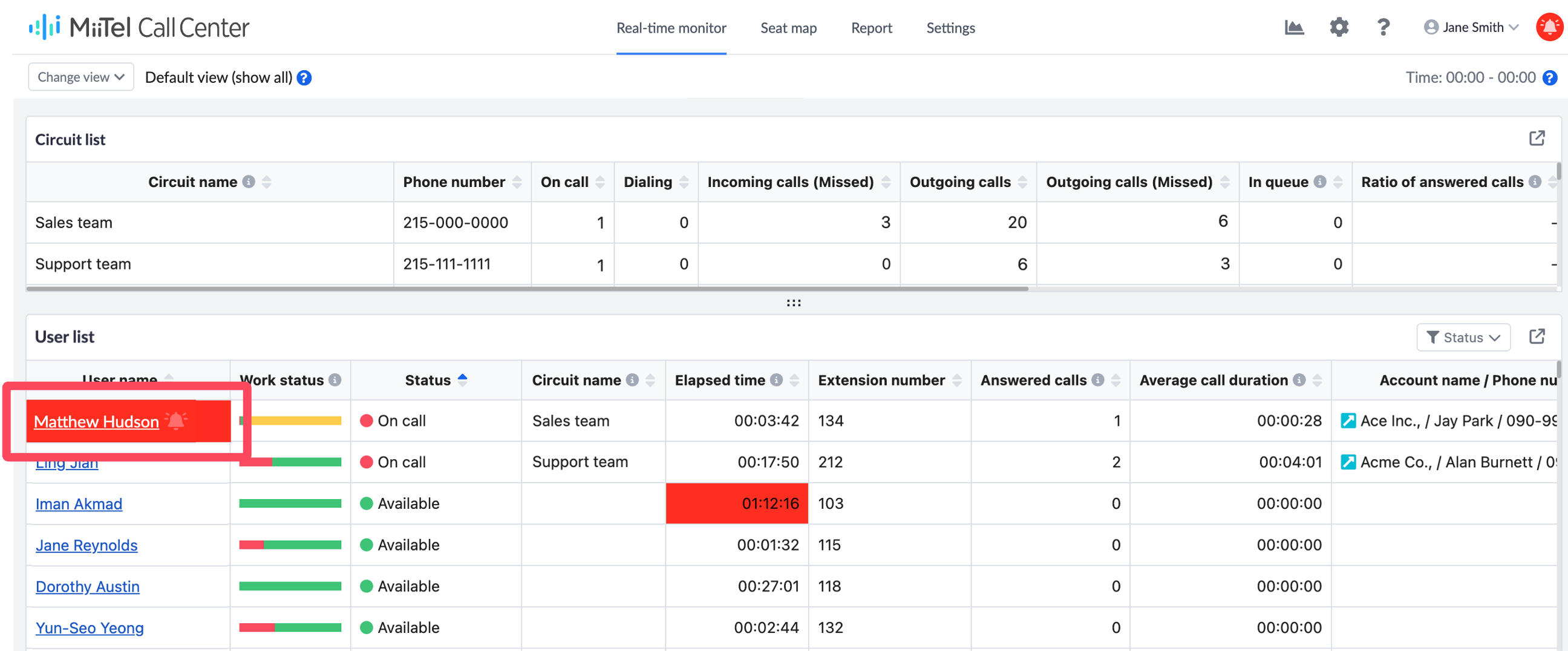Select the Sales team circuit row name
Screen dimensions: 1568x651
click(74, 223)
